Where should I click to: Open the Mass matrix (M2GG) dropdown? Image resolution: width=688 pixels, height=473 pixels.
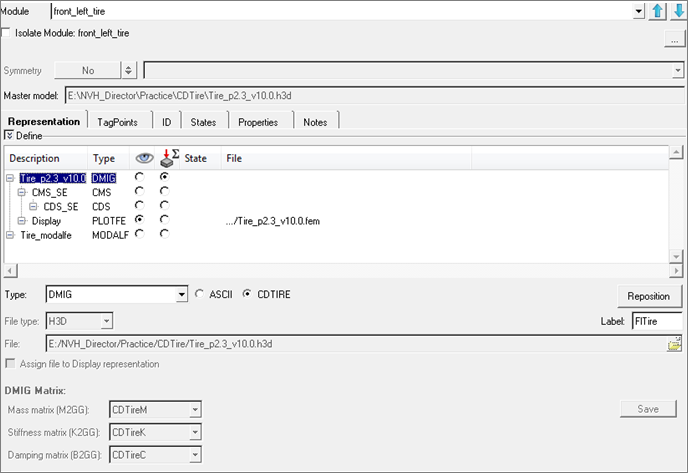pyautogui.click(x=195, y=409)
